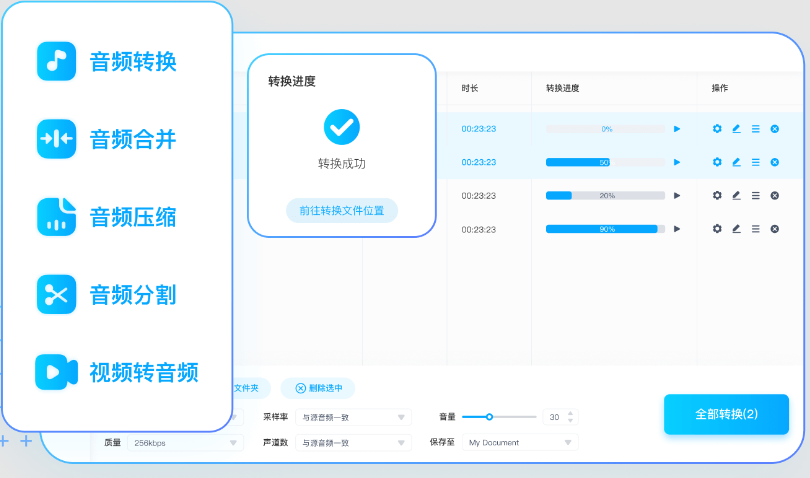This screenshot has width=810, height=478.
Task: Open gear settings for the 20% row
Action: (x=717, y=195)
